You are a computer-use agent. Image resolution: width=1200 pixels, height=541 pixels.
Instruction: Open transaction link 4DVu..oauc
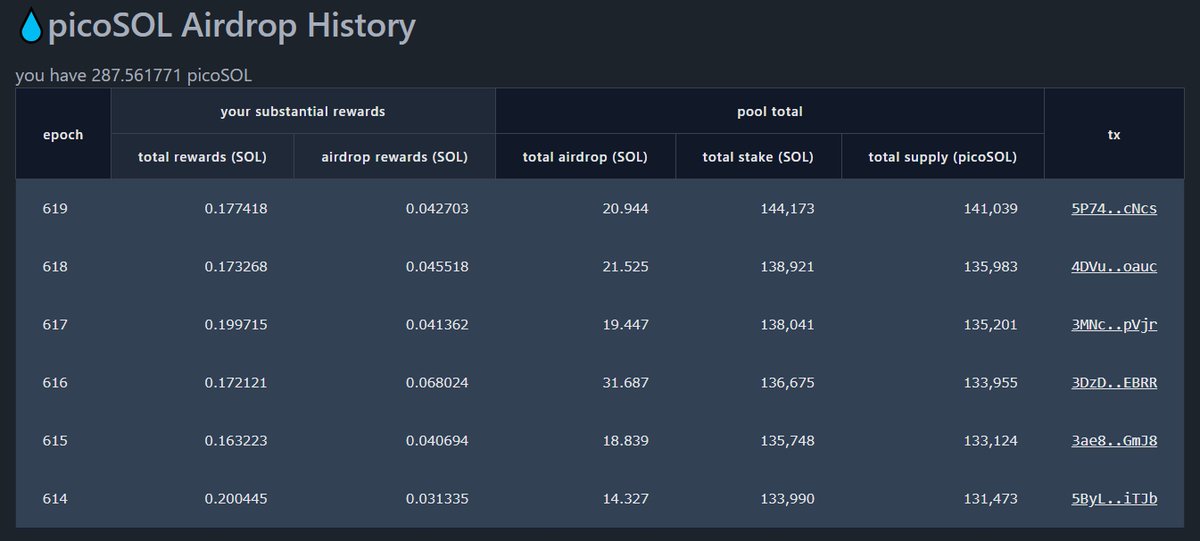1114,267
